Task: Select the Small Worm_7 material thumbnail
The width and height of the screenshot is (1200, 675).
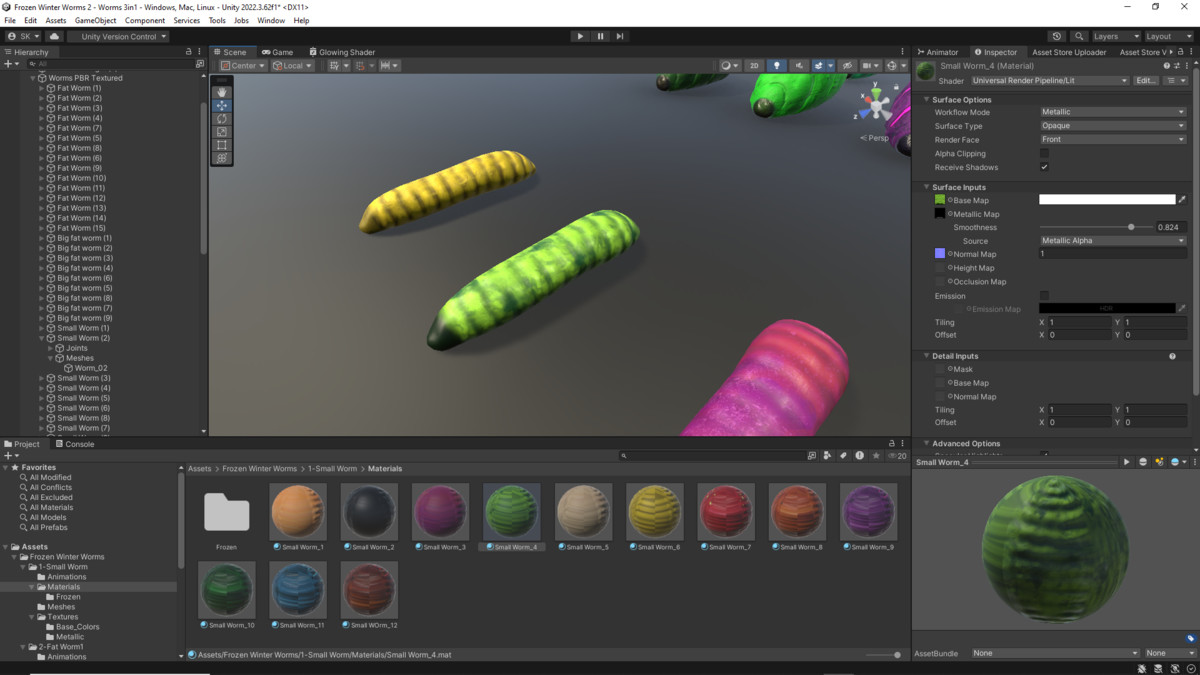Action: tap(726, 511)
